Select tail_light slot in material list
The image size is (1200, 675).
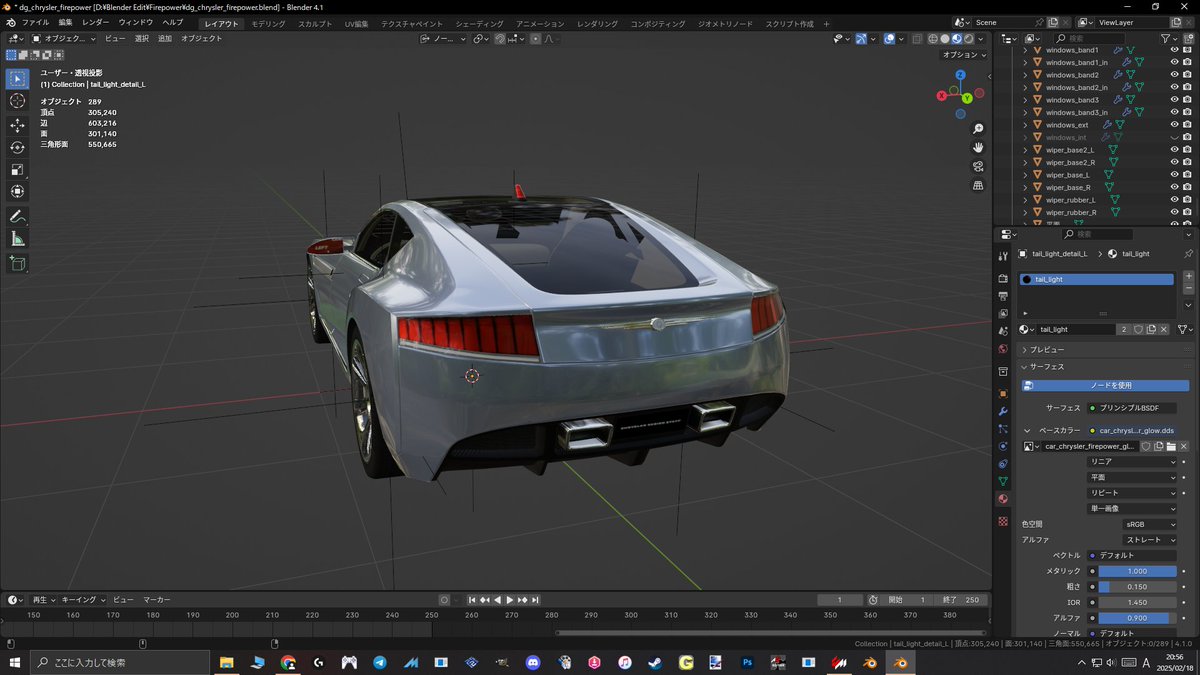coord(1096,279)
